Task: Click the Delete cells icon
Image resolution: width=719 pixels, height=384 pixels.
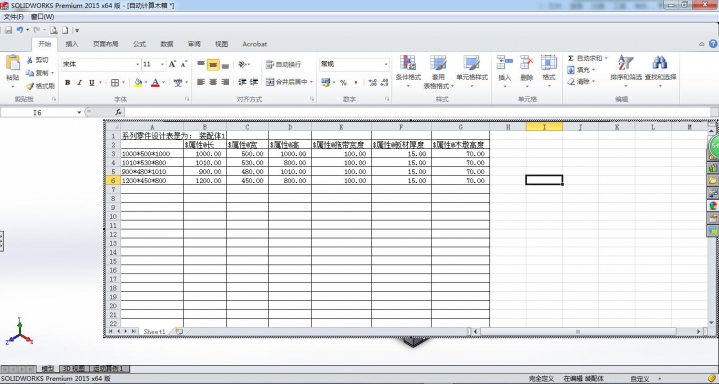Action: (x=526, y=62)
